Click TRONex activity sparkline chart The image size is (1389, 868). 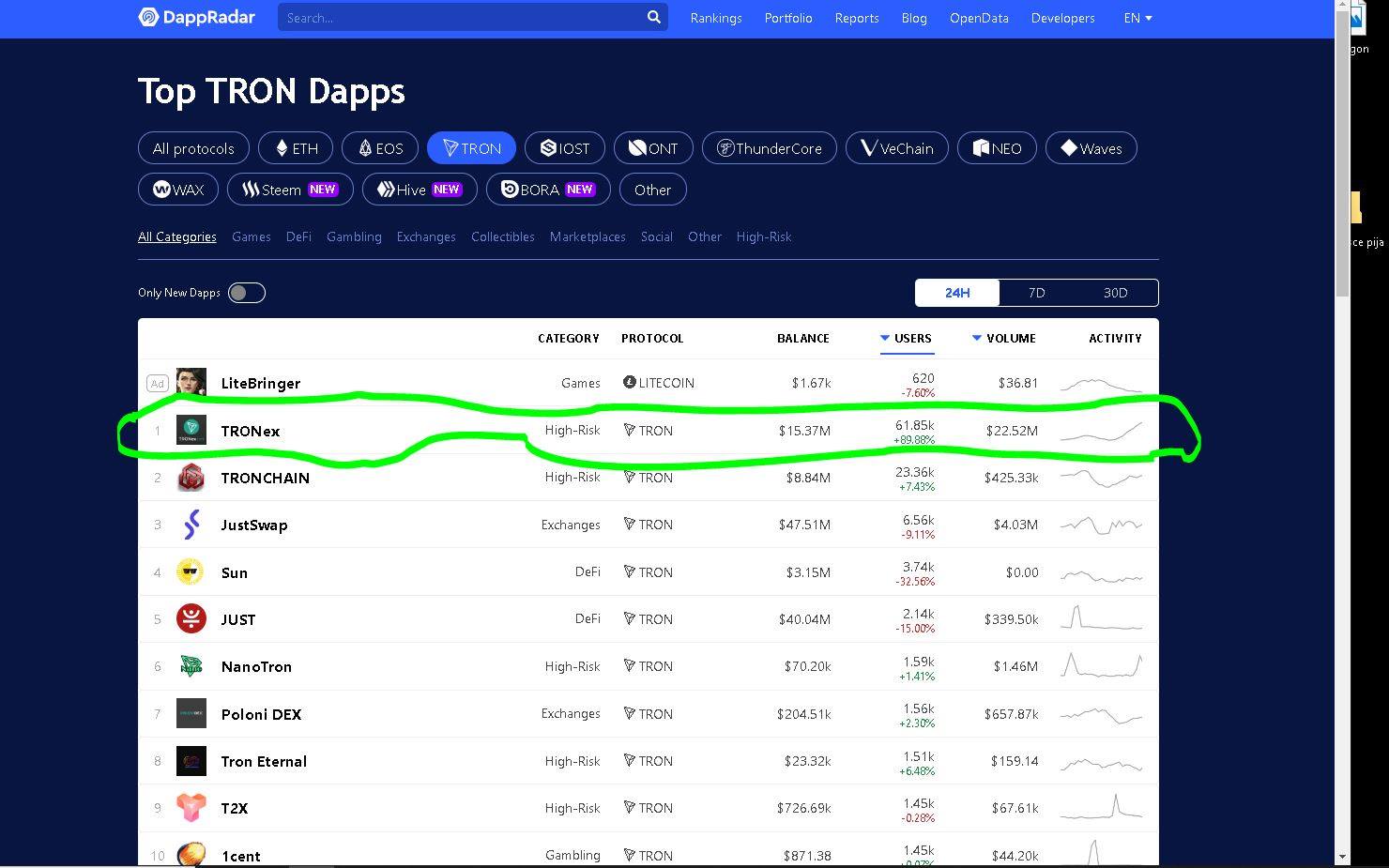tap(1101, 431)
